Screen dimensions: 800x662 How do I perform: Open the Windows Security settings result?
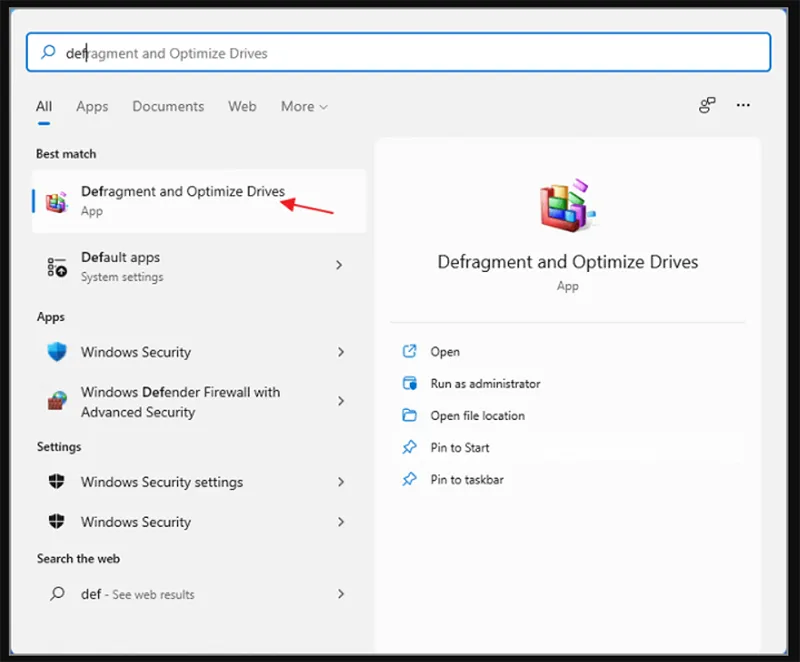[x=199, y=482]
